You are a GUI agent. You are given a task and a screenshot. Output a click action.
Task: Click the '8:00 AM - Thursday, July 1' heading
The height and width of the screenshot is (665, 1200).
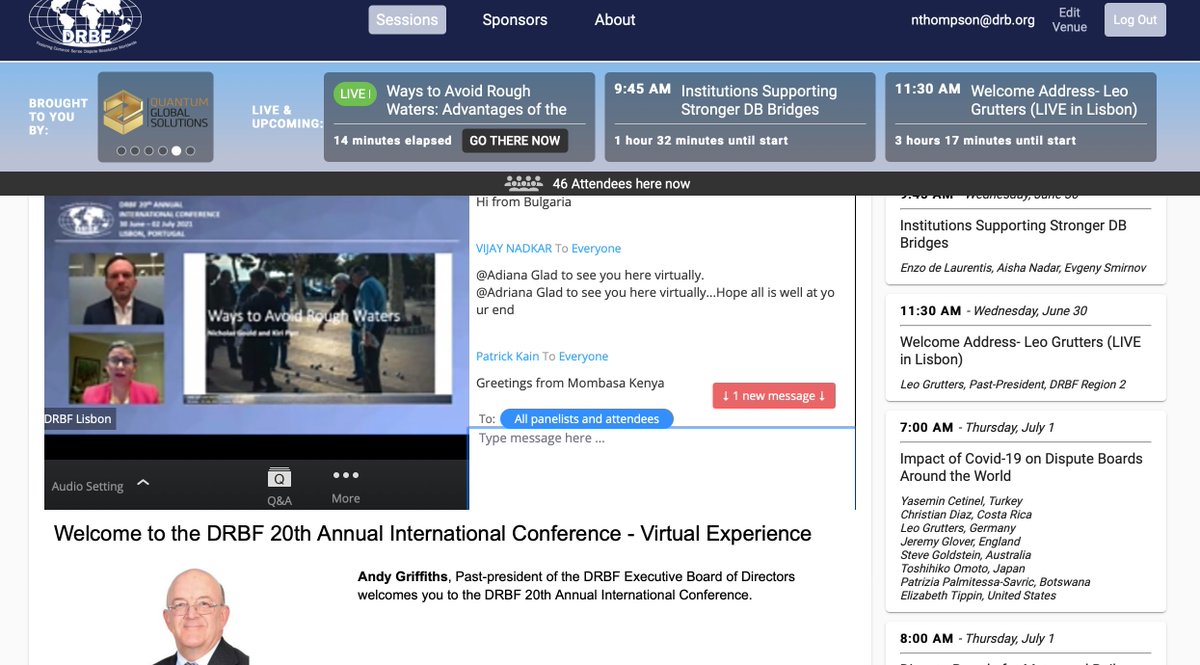click(977, 638)
